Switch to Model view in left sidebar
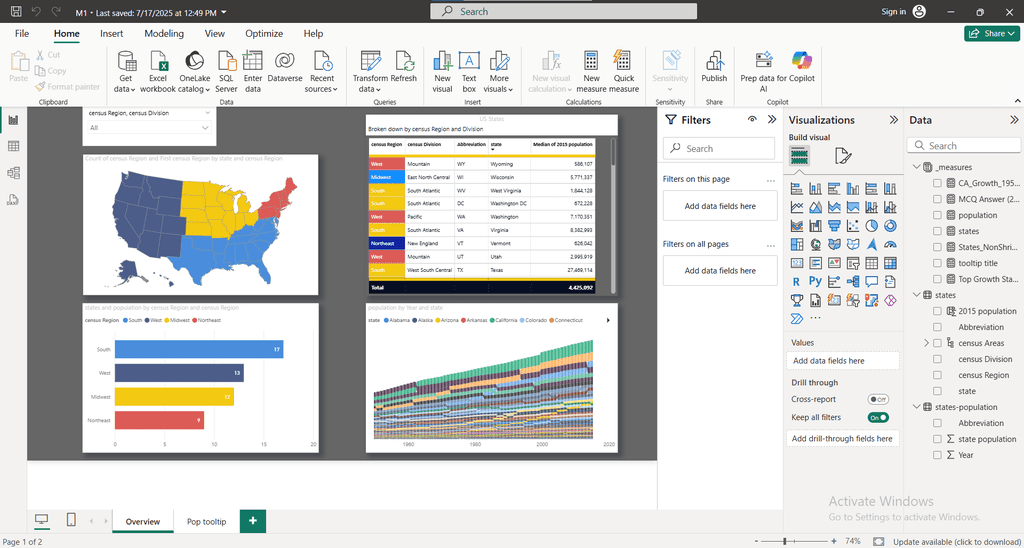The image size is (1024, 548). click(x=13, y=172)
